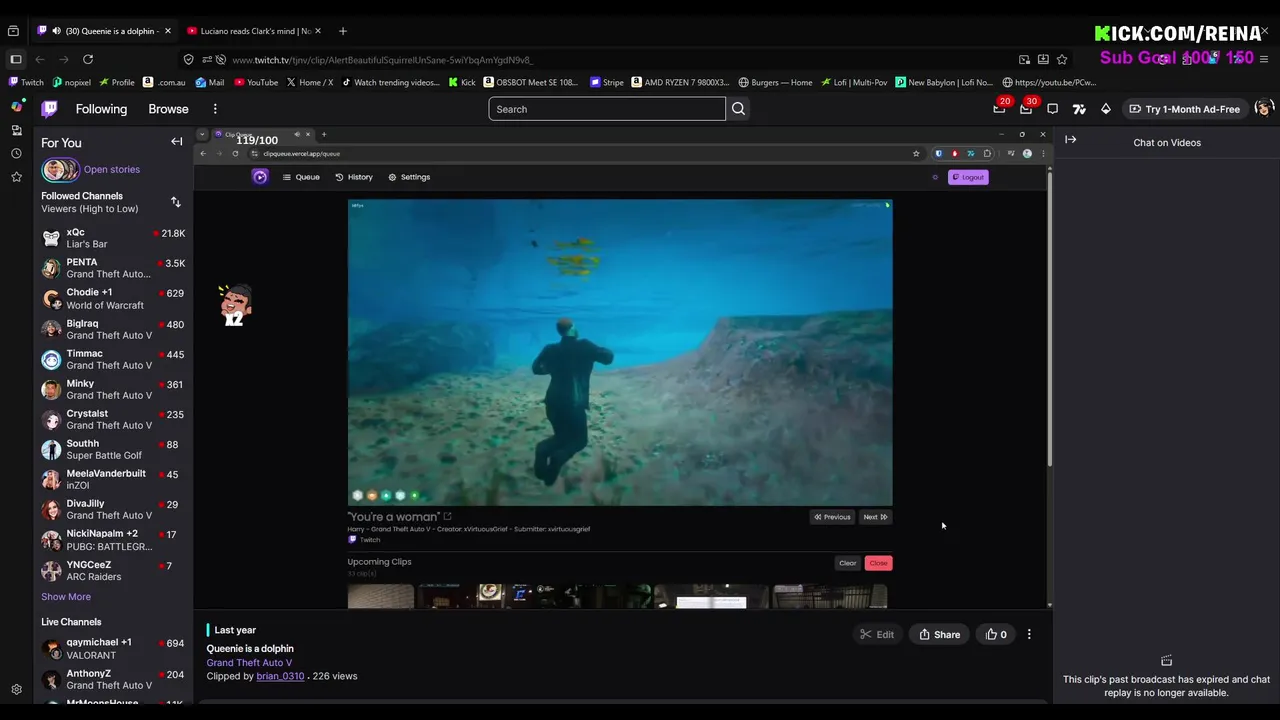Image resolution: width=1280 pixels, height=720 pixels.
Task: Open the Whispers chat bubble icon
Action: click(x=1052, y=109)
